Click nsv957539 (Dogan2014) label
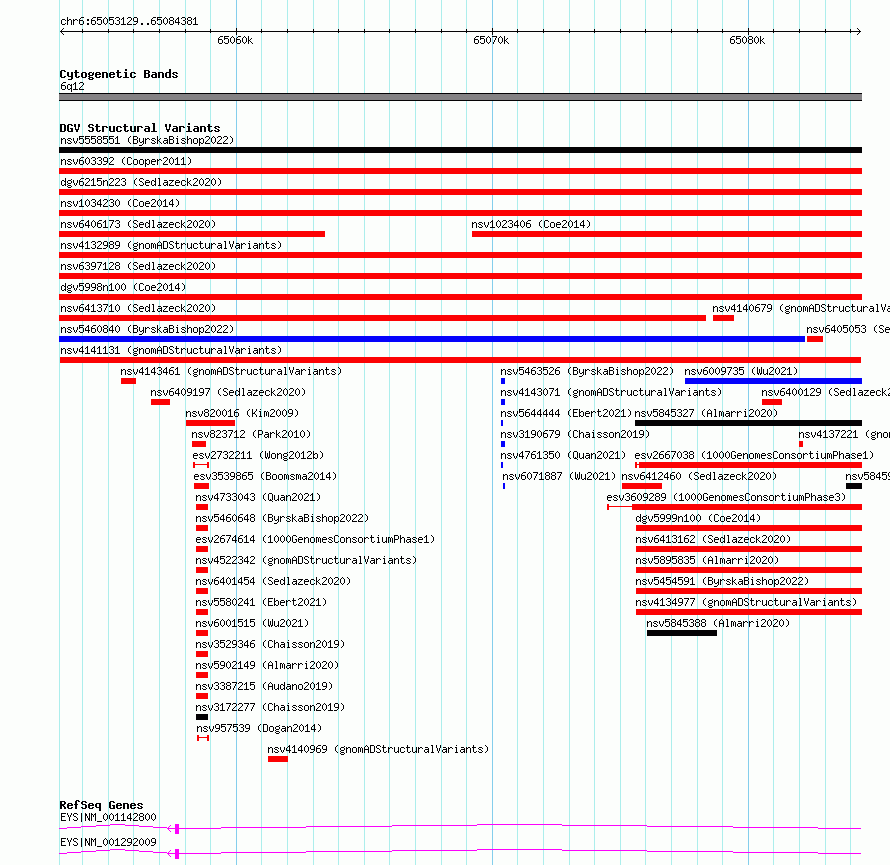Image resolution: width=890 pixels, height=865 pixels. (x=259, y=728)
